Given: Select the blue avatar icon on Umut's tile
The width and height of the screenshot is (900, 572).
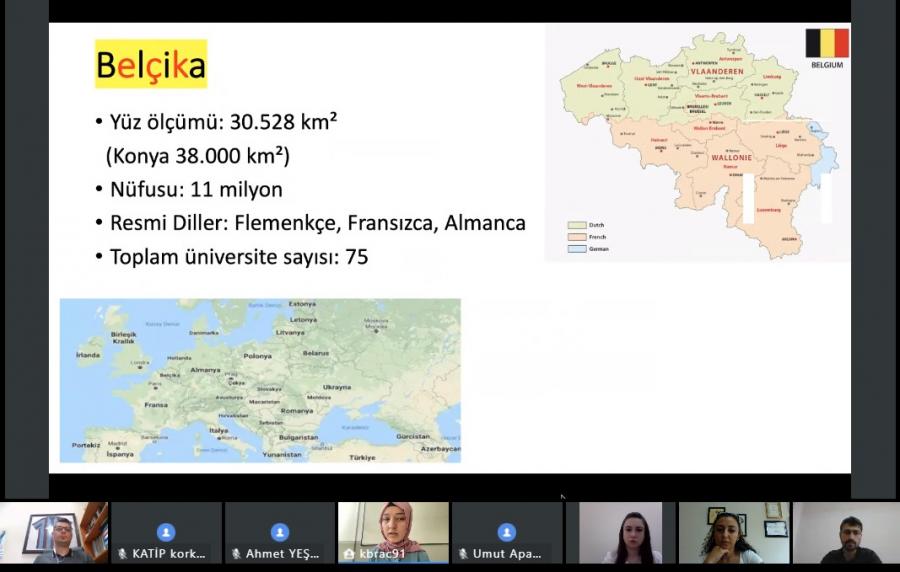Looking at the screenshot, I should 507,532.
